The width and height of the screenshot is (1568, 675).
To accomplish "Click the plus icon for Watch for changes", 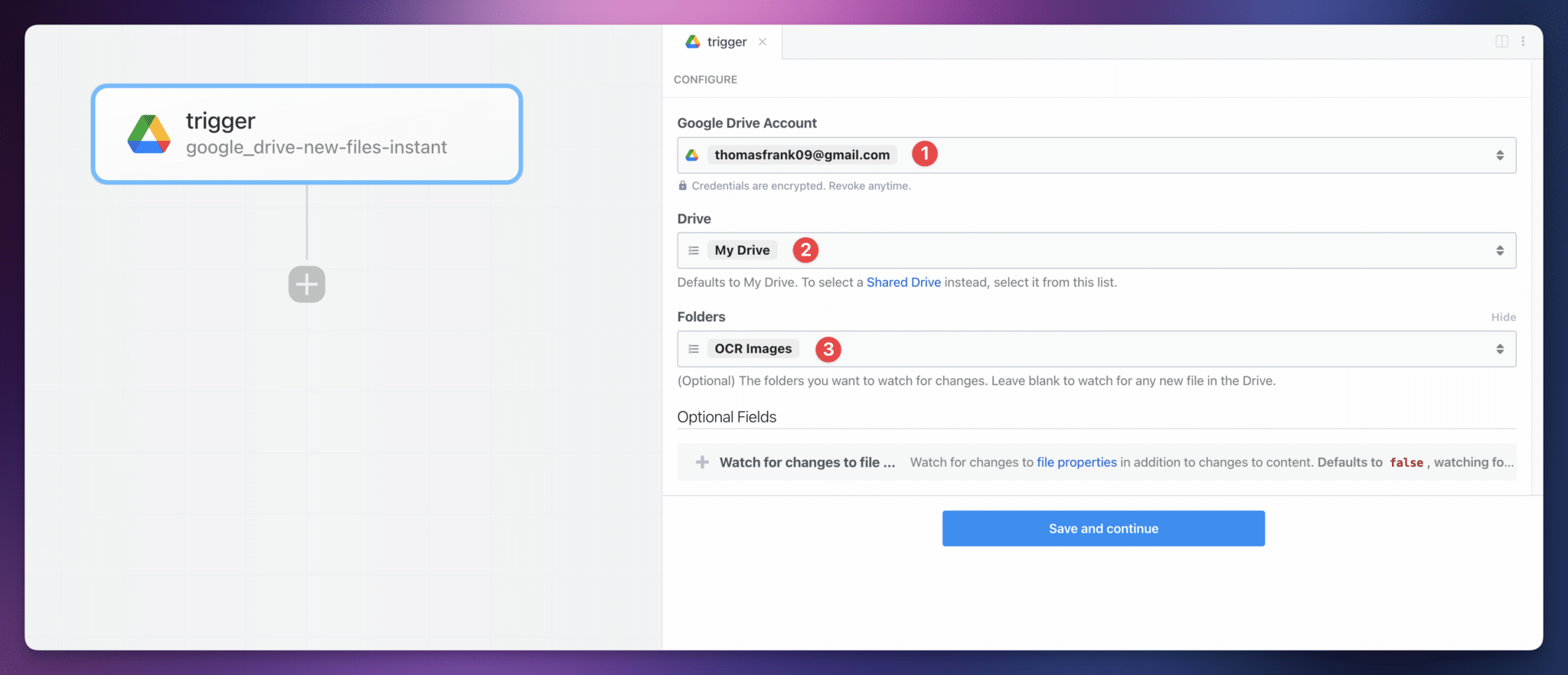I will 701,462.
